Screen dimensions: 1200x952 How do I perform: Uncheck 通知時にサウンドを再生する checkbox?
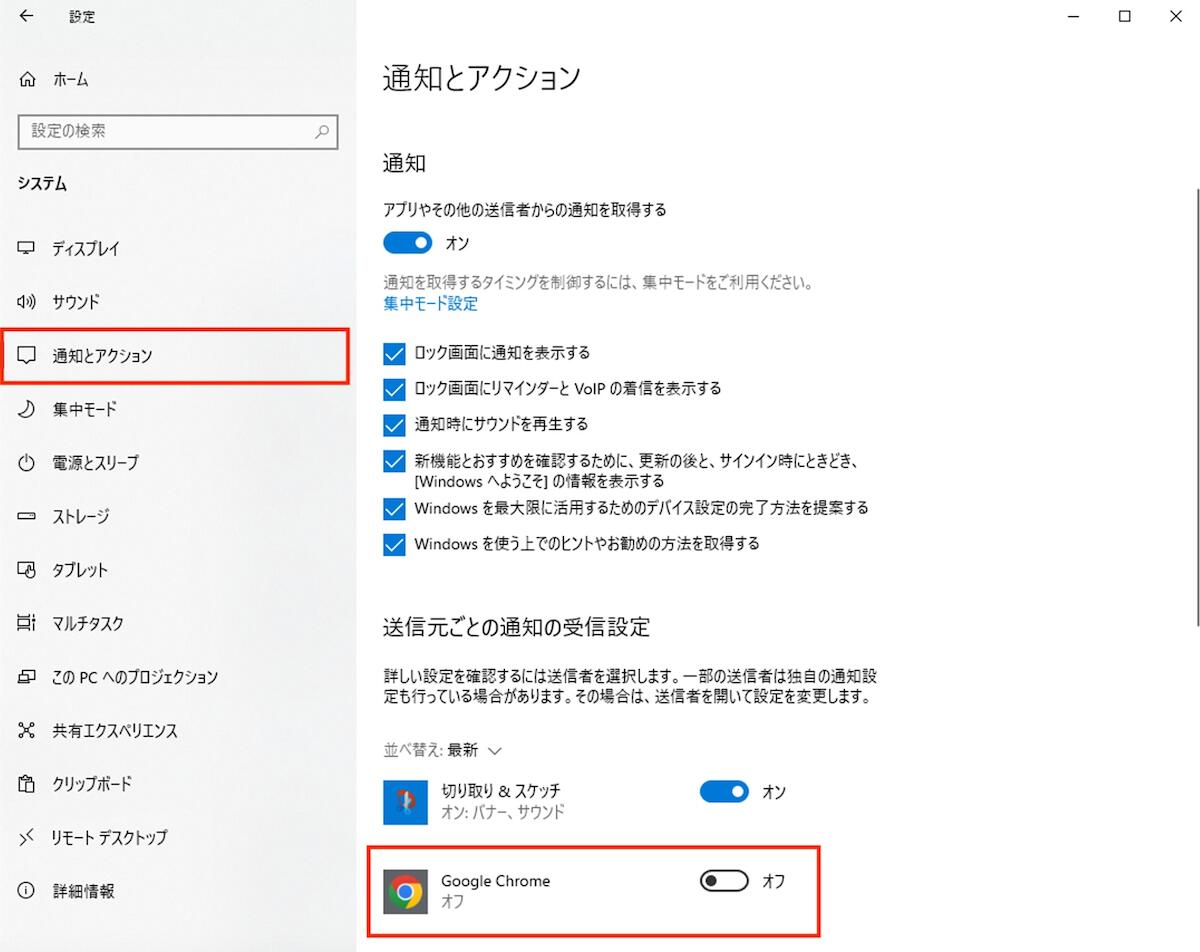point(394,424)
